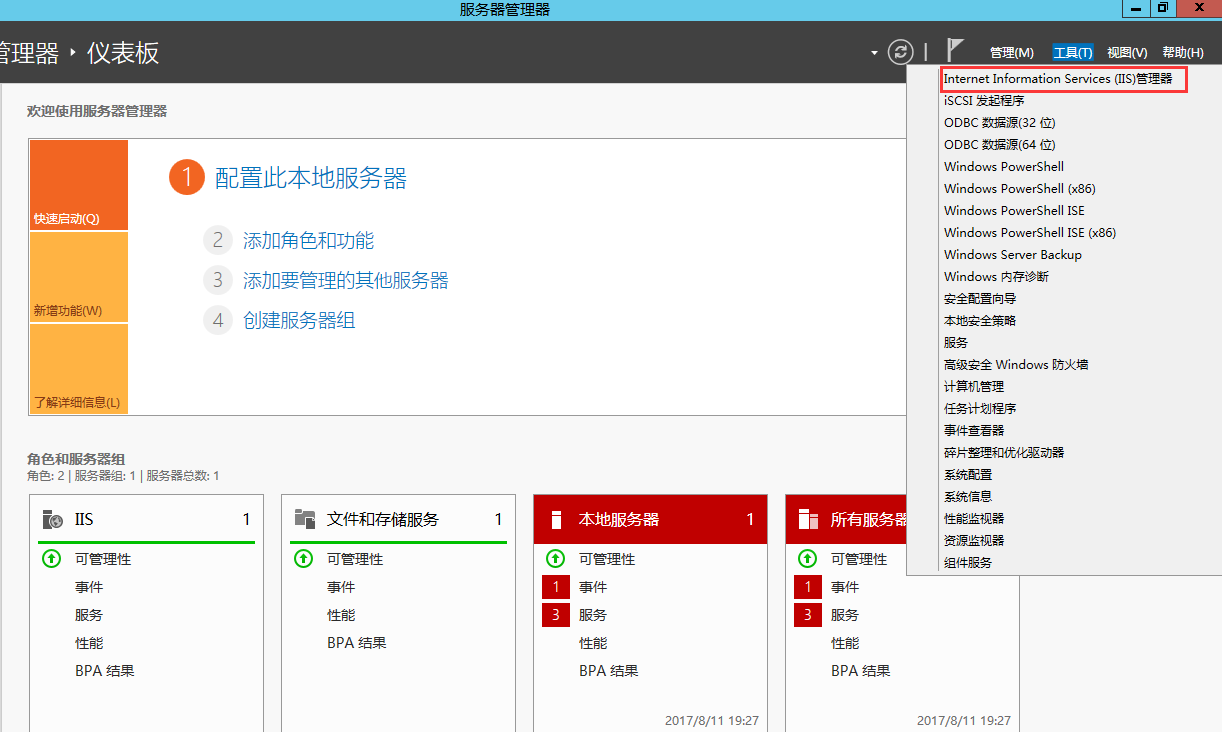Click the notifications flag icon
1222x732 pixels.
click(x=955, y=50)
